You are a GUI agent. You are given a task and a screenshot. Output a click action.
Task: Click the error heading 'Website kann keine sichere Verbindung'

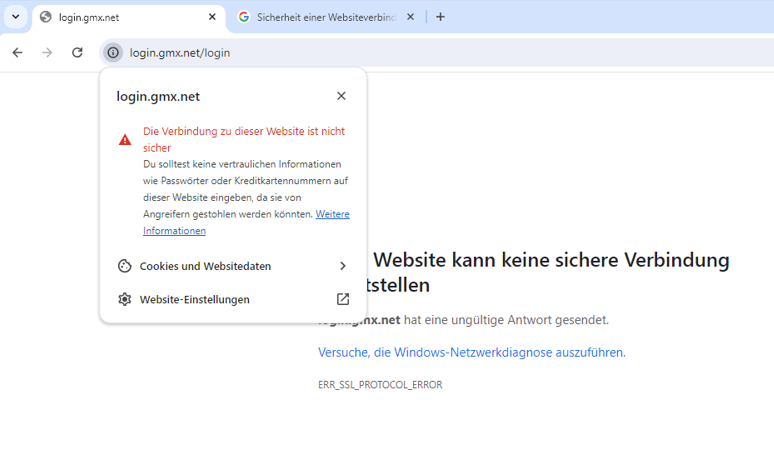click(551, 260)
